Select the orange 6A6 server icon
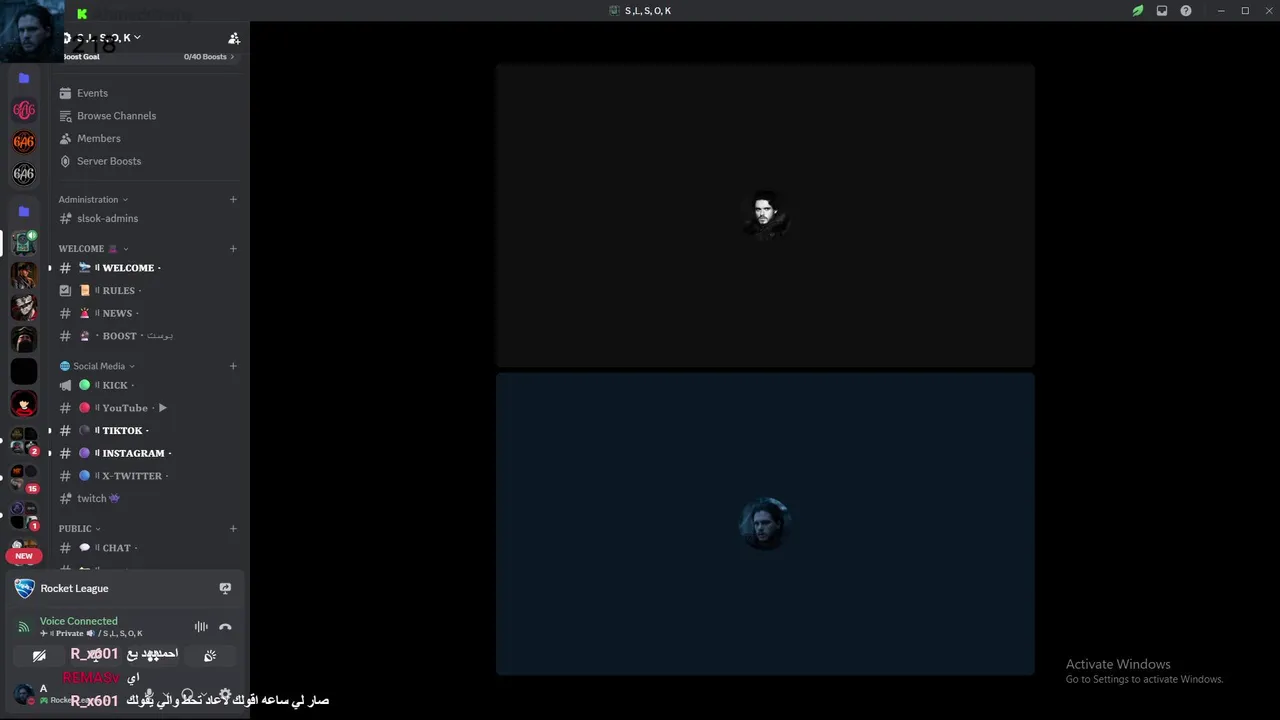 click(x=24, y=142)
